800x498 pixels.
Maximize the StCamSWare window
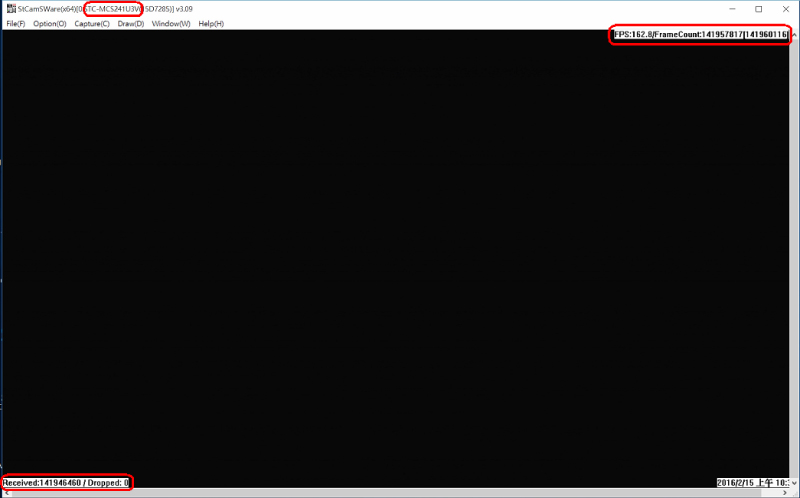pos(758,9)
